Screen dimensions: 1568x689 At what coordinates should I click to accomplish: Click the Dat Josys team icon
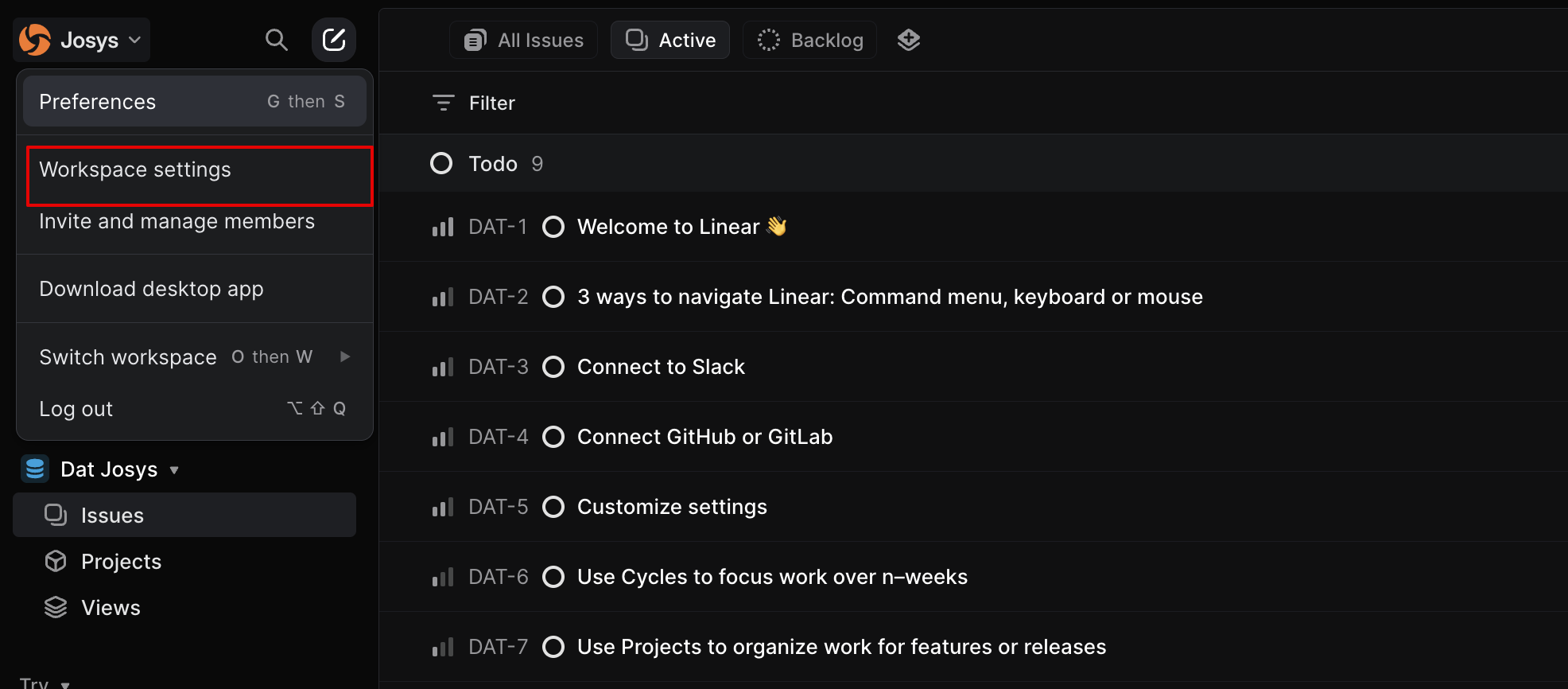(x=35, y=469)
